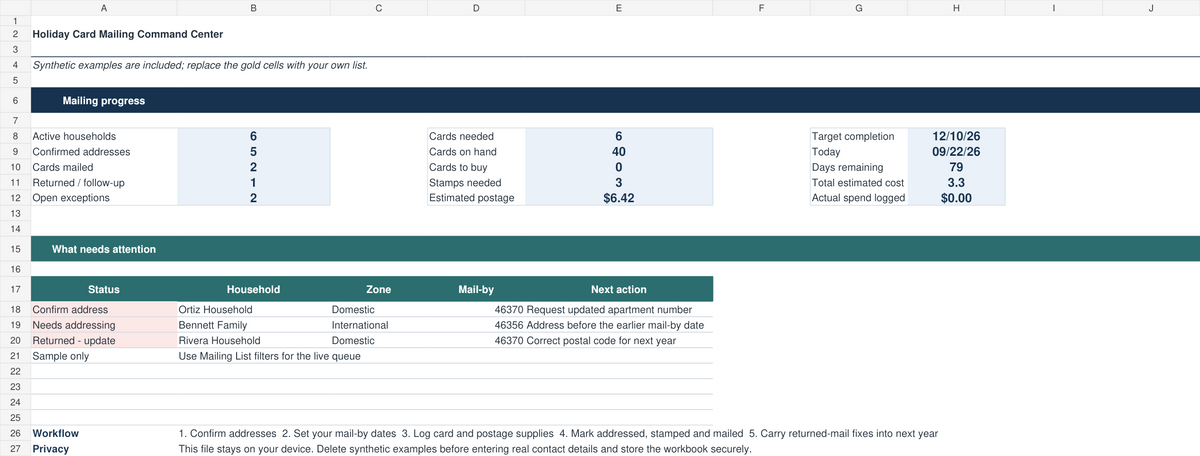Select row 18 header
The width and height of the screenshot is (1200, 456).
click(x=15, y=310)
